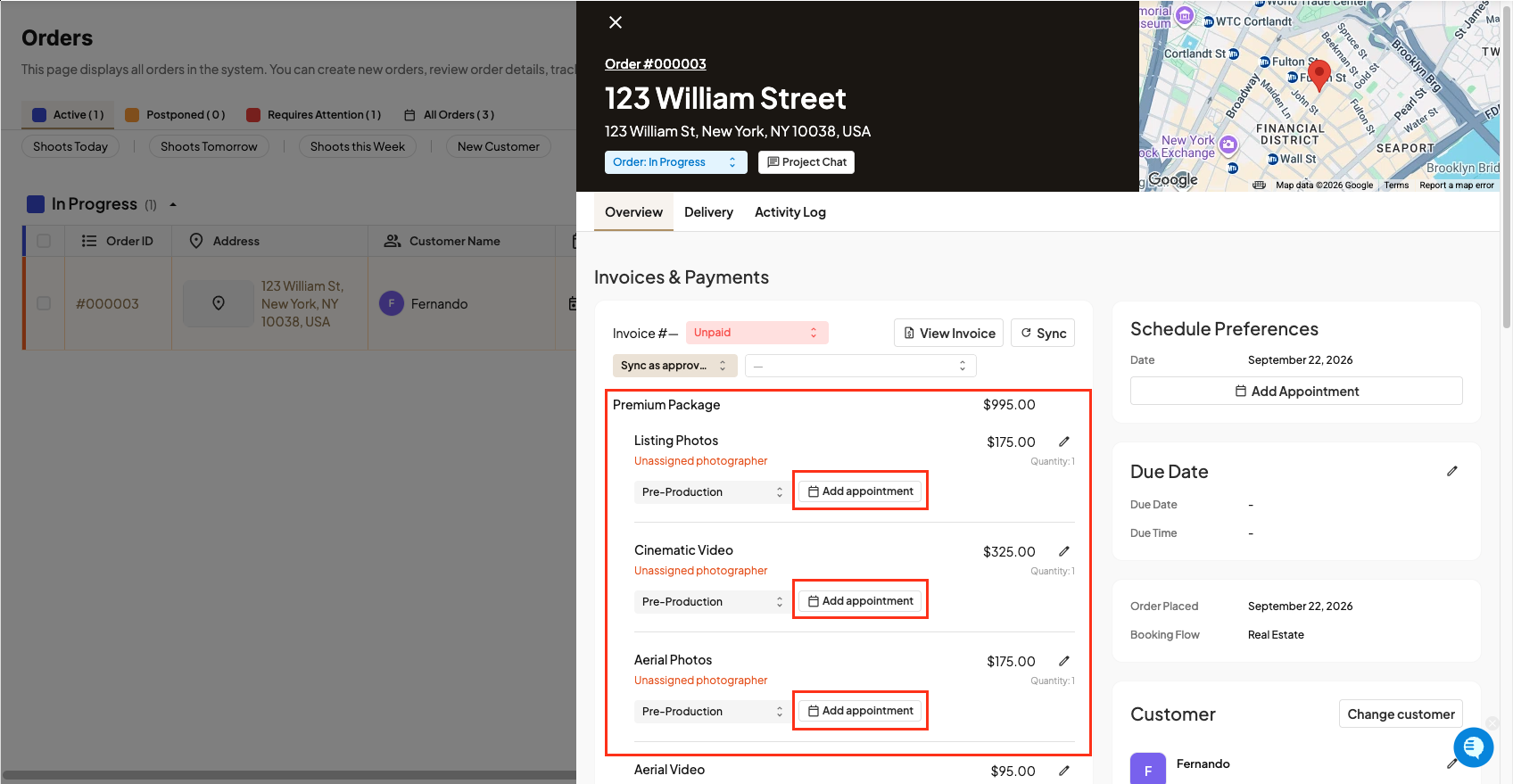The width and height of the screenshot is (1513, 784).
Task: Toggle the select-all orders header checkbox
Action: click(x=44, y=241)
